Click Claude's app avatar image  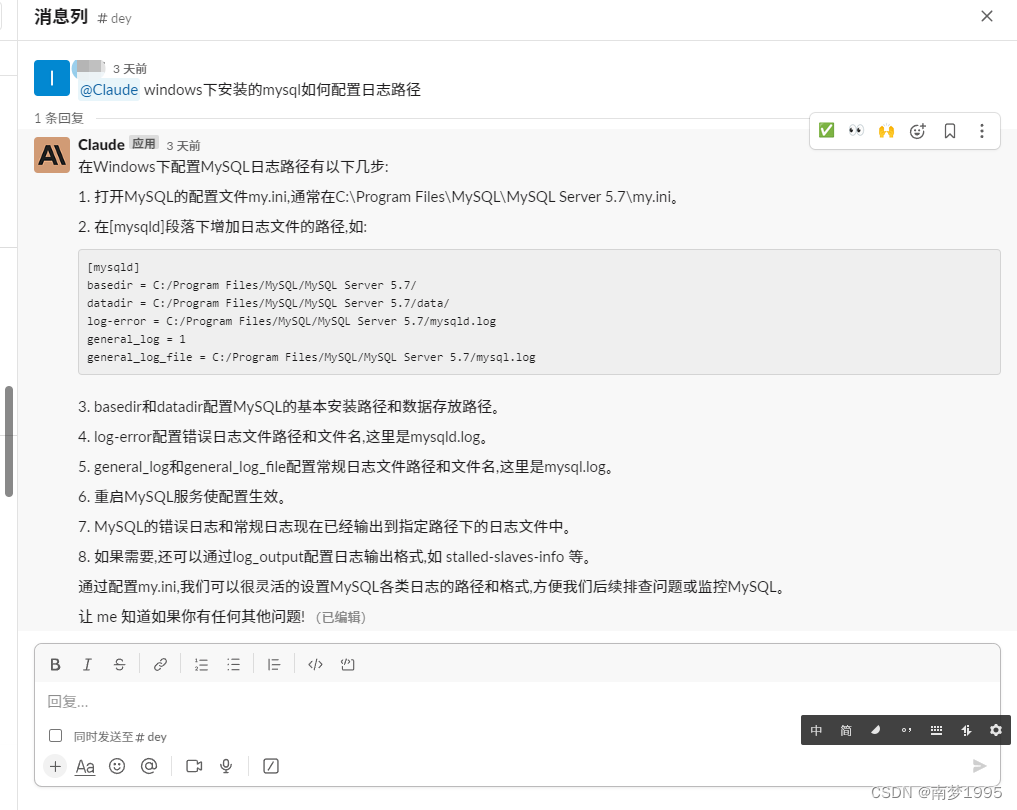pos(52,155)
